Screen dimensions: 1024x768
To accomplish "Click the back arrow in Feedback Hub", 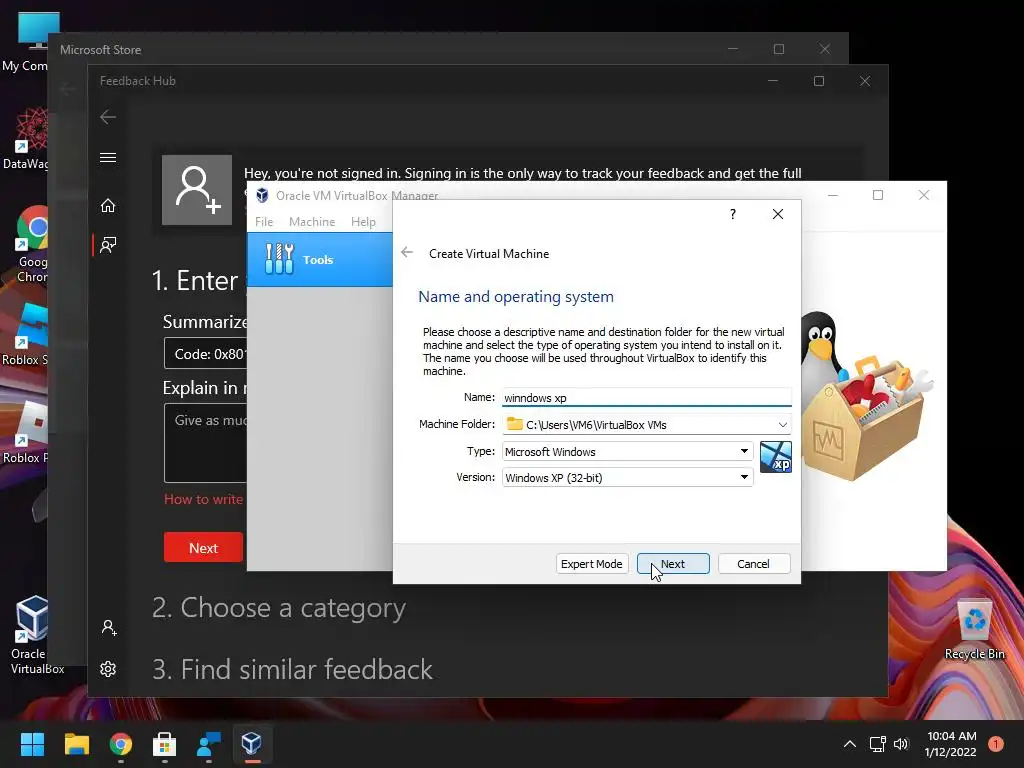I will pos(108,117).
